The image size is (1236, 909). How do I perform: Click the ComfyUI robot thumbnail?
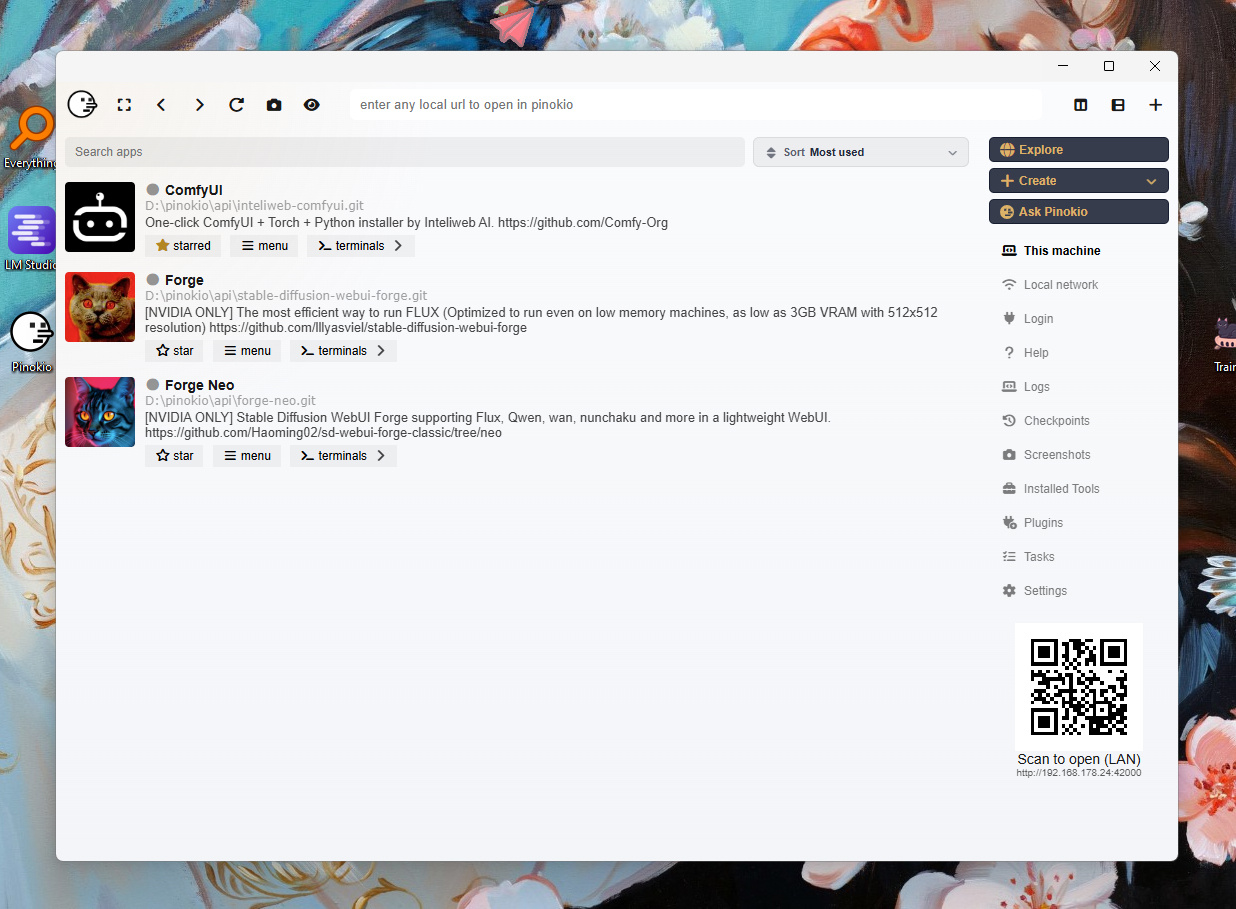pyautogui.click(x=100, y=217)
